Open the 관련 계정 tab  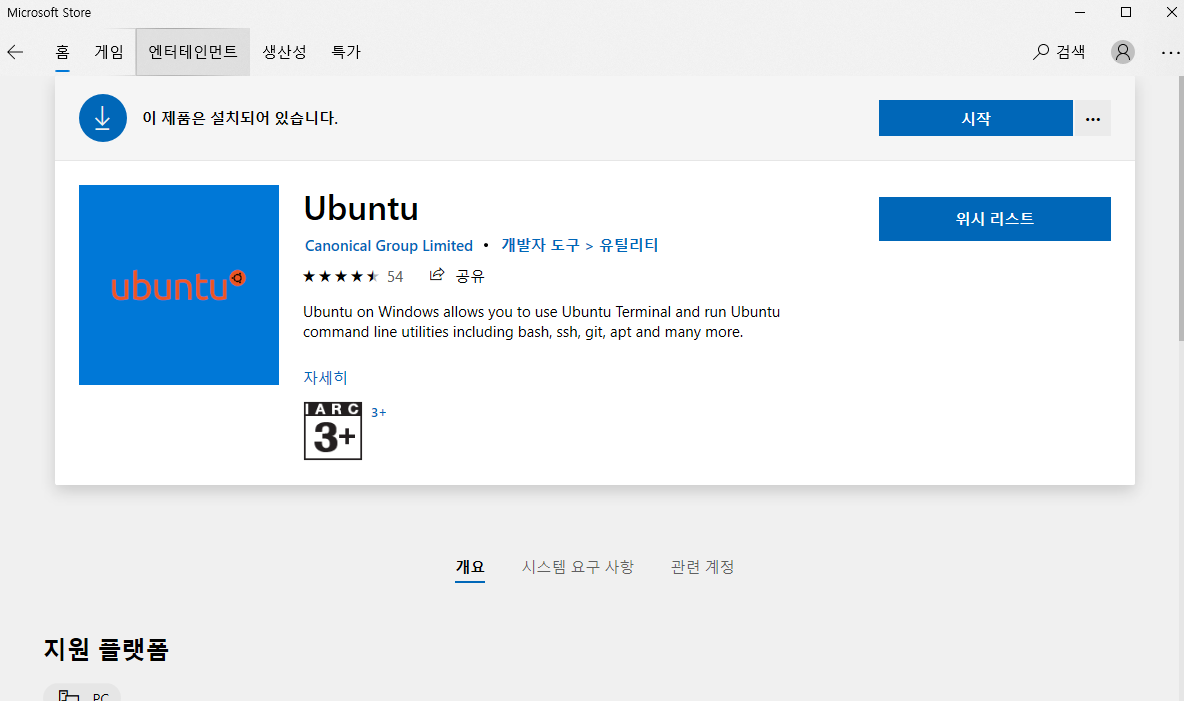702,567
